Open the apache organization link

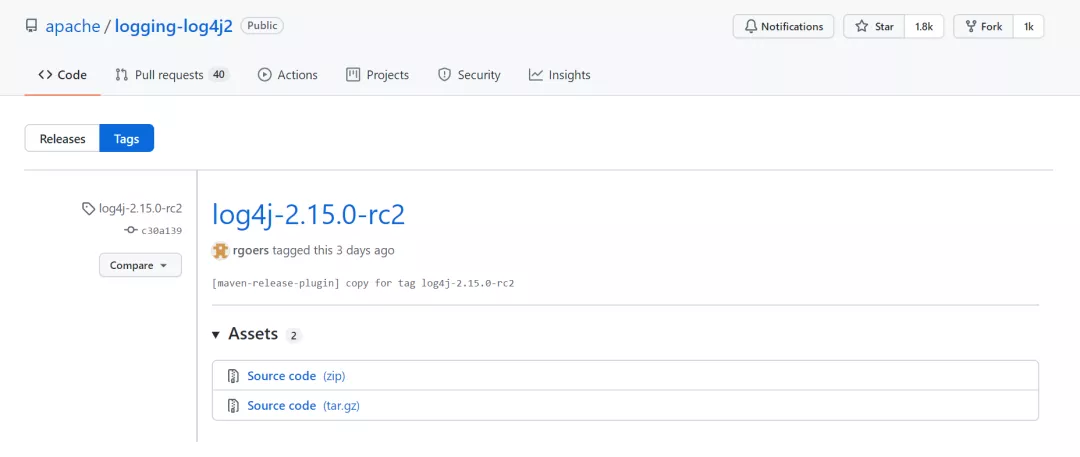73,26
